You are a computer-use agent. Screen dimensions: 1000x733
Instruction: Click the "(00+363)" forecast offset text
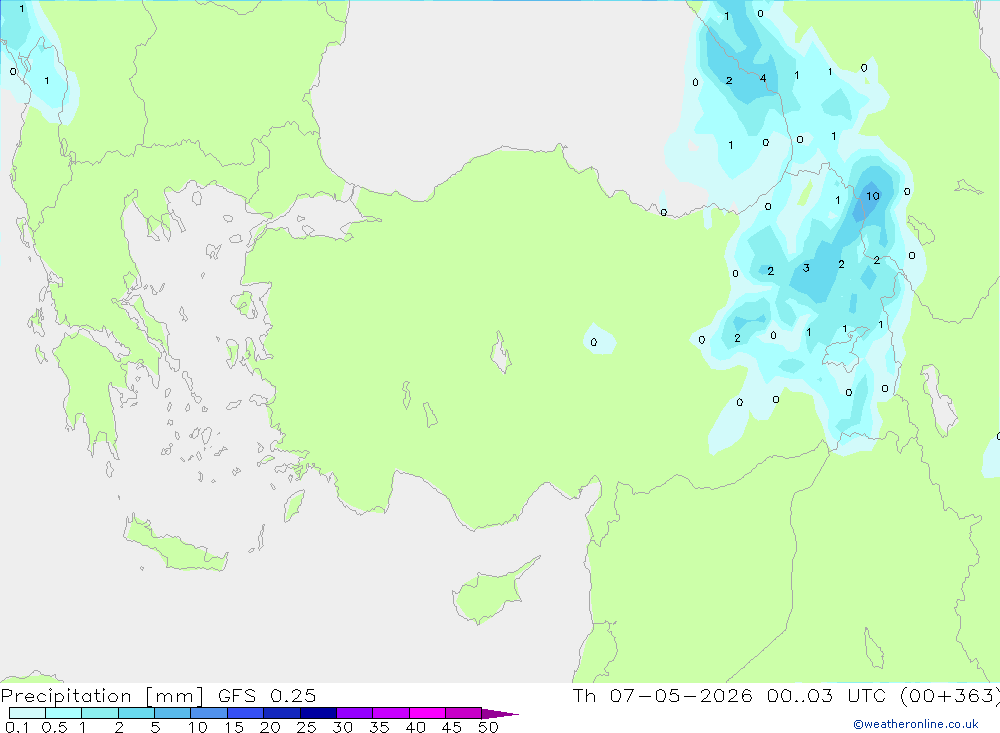click(x=950, y=695)
